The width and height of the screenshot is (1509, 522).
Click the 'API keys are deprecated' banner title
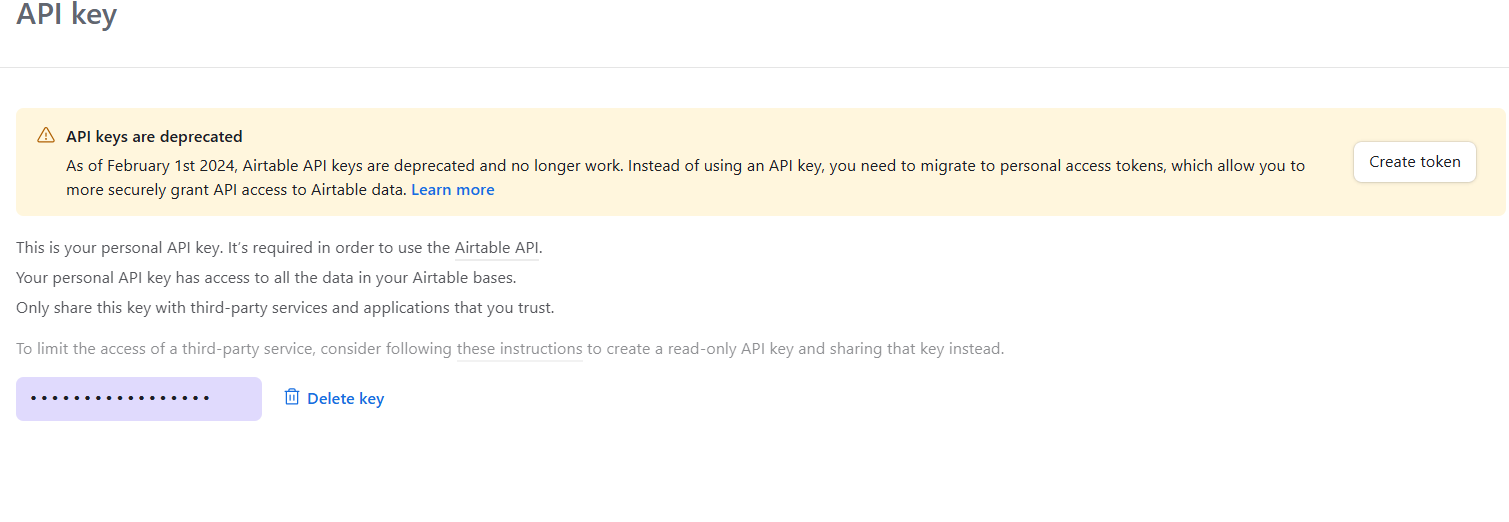(154, 137)
